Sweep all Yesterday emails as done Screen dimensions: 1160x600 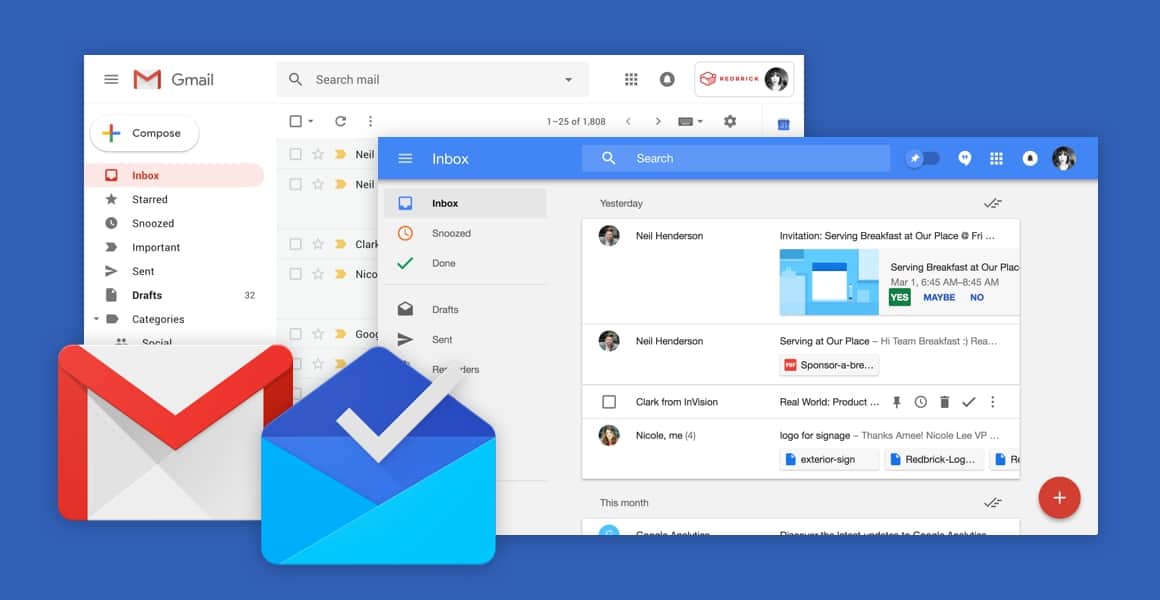pos(992,203)
